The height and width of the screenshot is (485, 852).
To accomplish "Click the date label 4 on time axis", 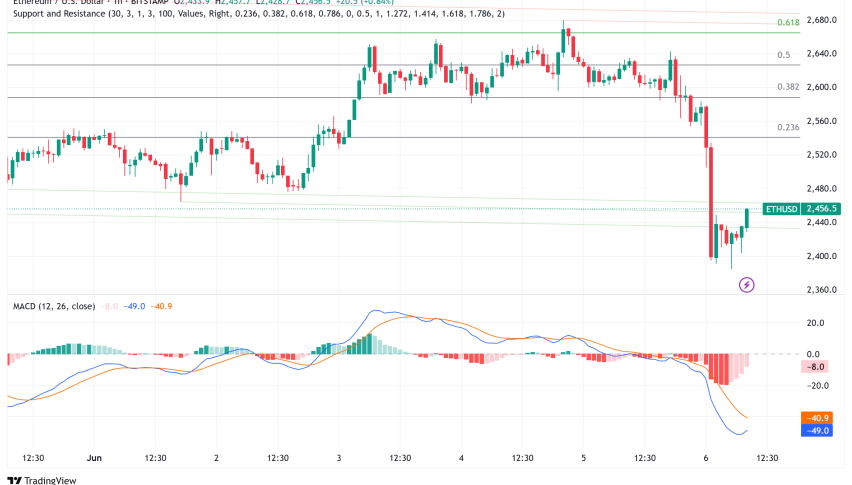I will click(x=461, y=458).
